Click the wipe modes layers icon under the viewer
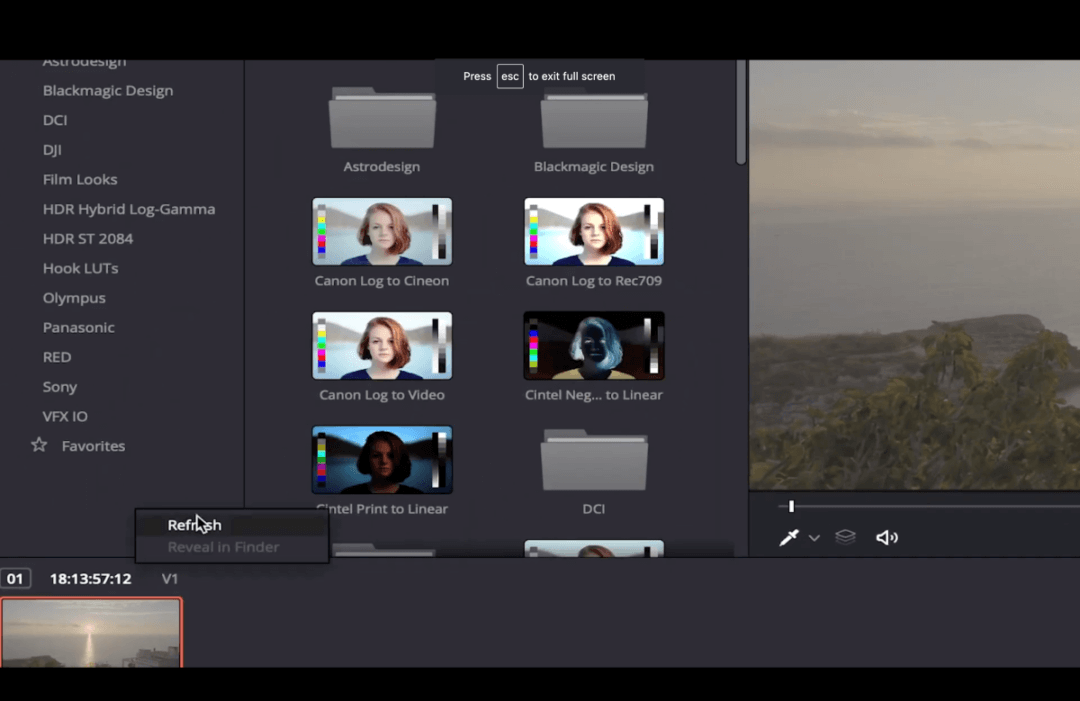Image resolution: width=1080 pixels, height=701 pixels. coord(845,537)
